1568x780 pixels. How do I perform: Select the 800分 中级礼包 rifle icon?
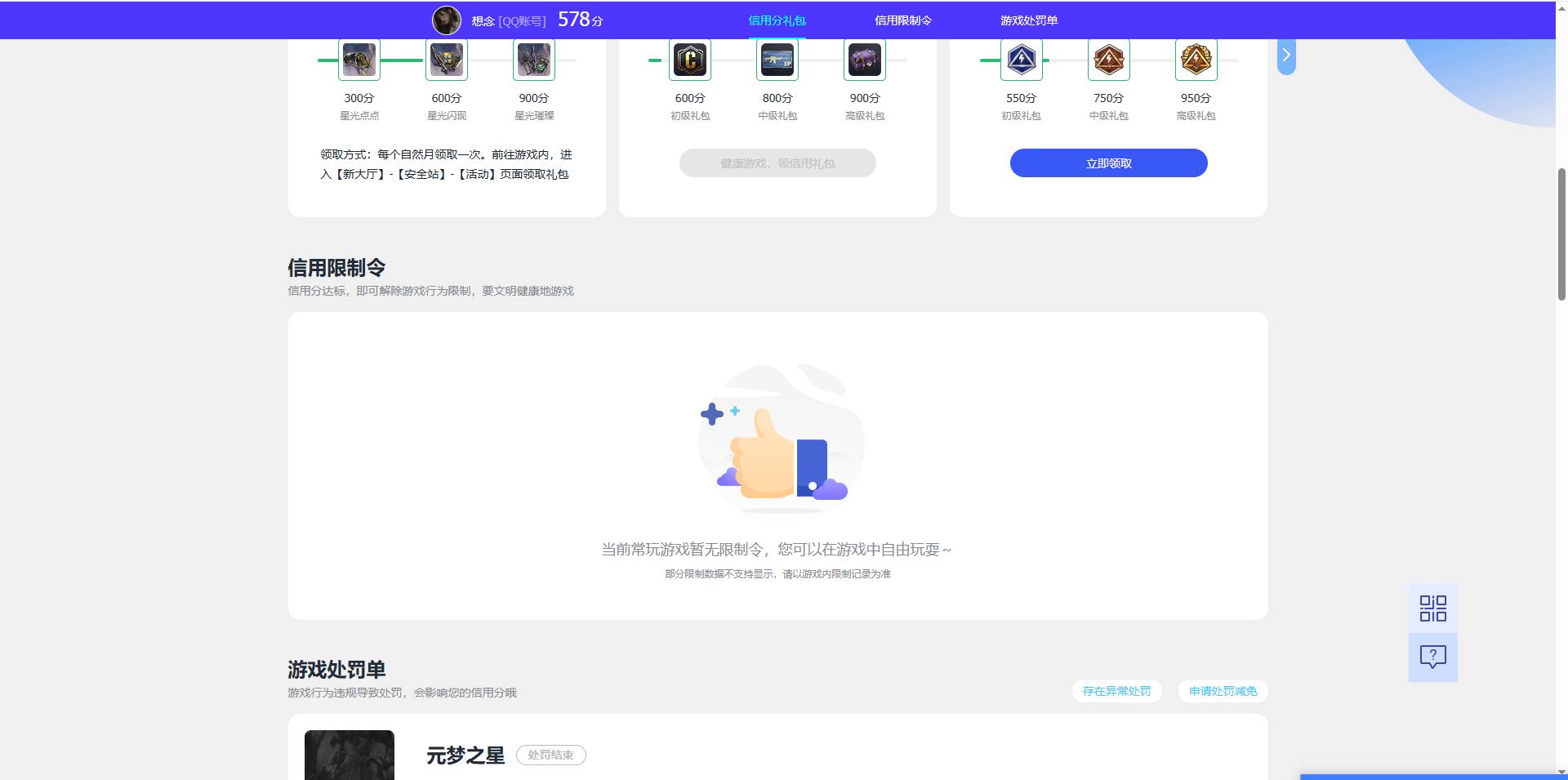point(777,60)
